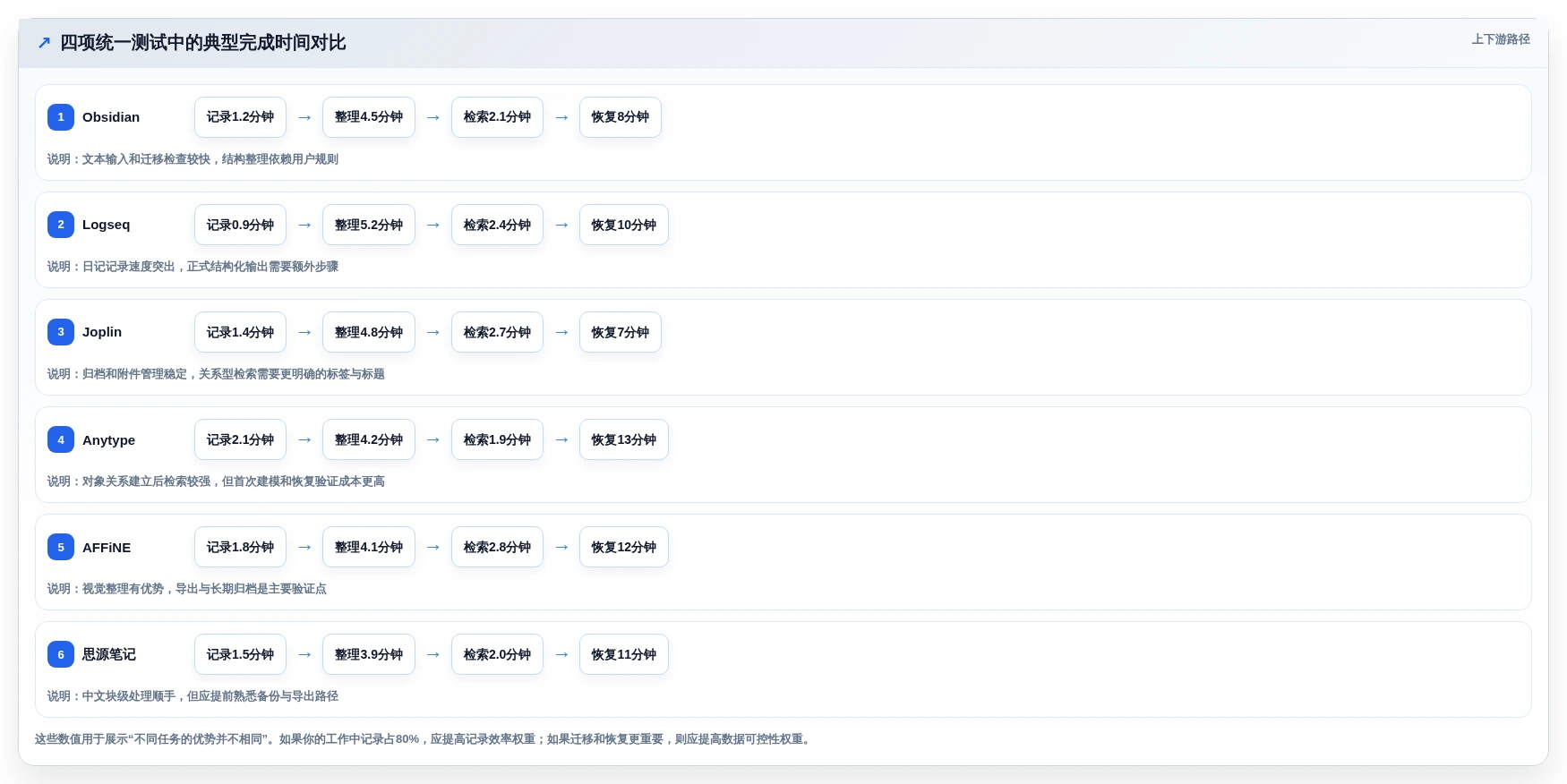
Task: Click the 思源笔记 name label
Action: (x=109, y=654)
